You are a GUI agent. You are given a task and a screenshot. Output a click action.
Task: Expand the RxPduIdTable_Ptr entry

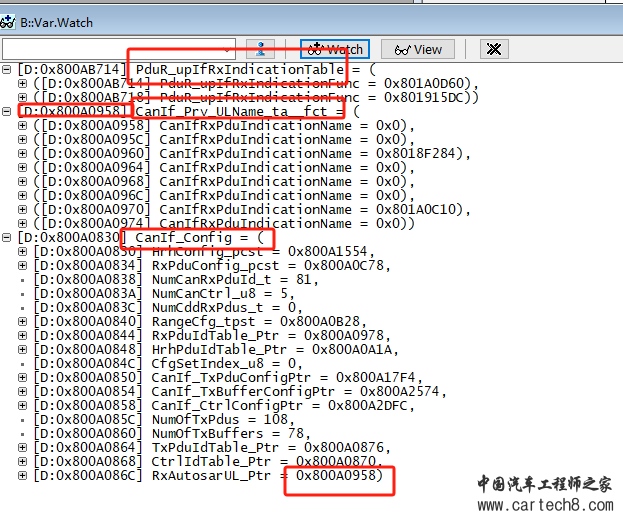pos(23,335)
